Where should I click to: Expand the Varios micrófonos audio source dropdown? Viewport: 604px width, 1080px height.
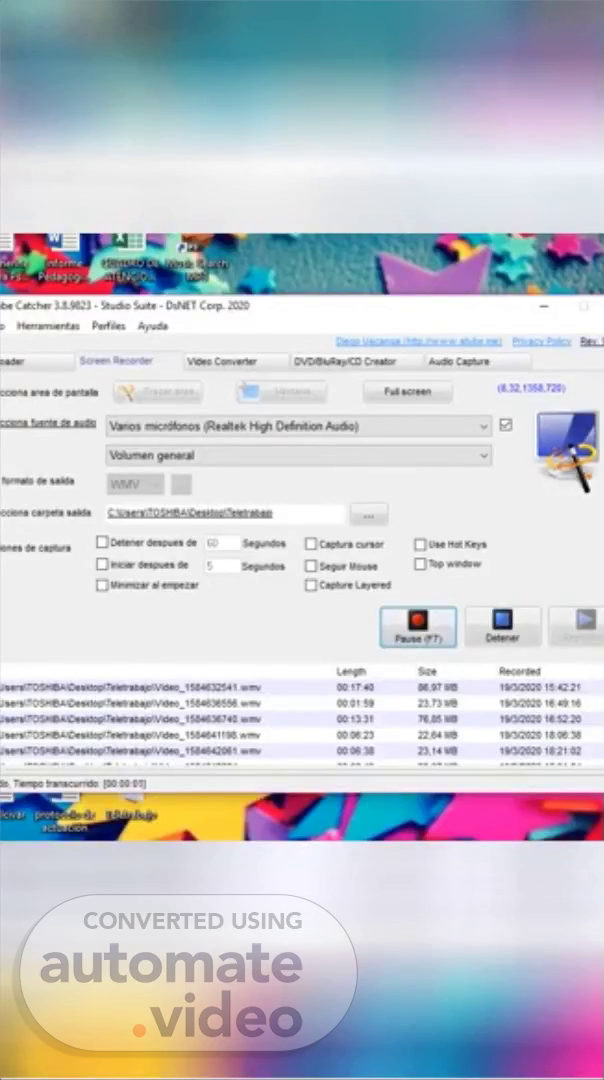299,426
